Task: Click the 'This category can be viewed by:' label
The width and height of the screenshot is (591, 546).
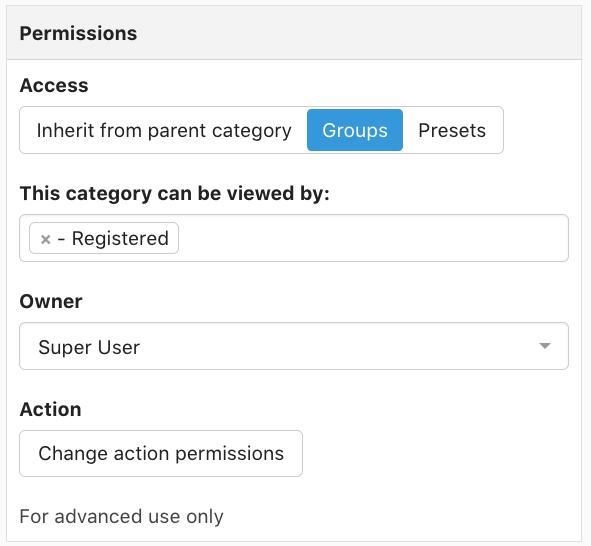Action: tap(175, 194)
